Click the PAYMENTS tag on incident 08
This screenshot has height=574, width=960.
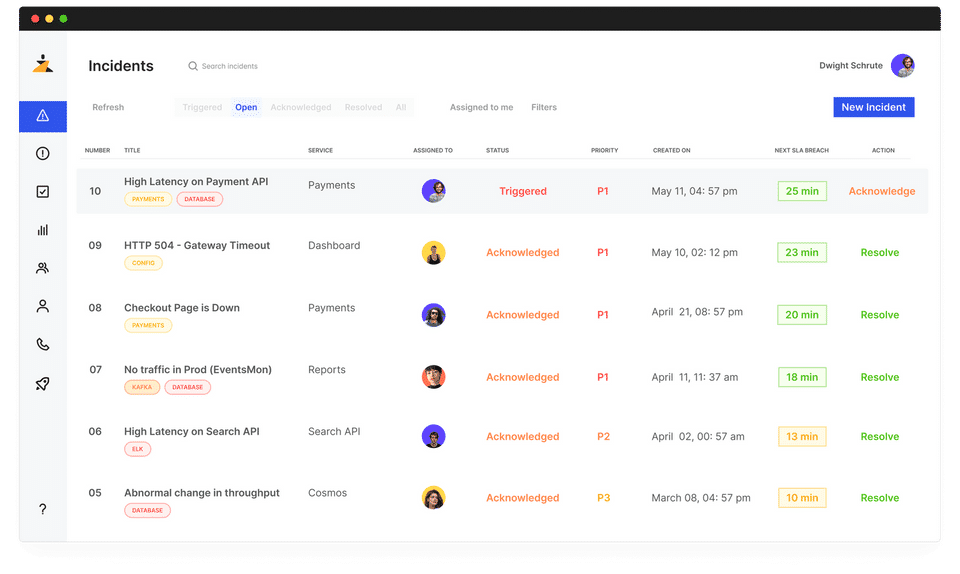click(x=148, y=326)
